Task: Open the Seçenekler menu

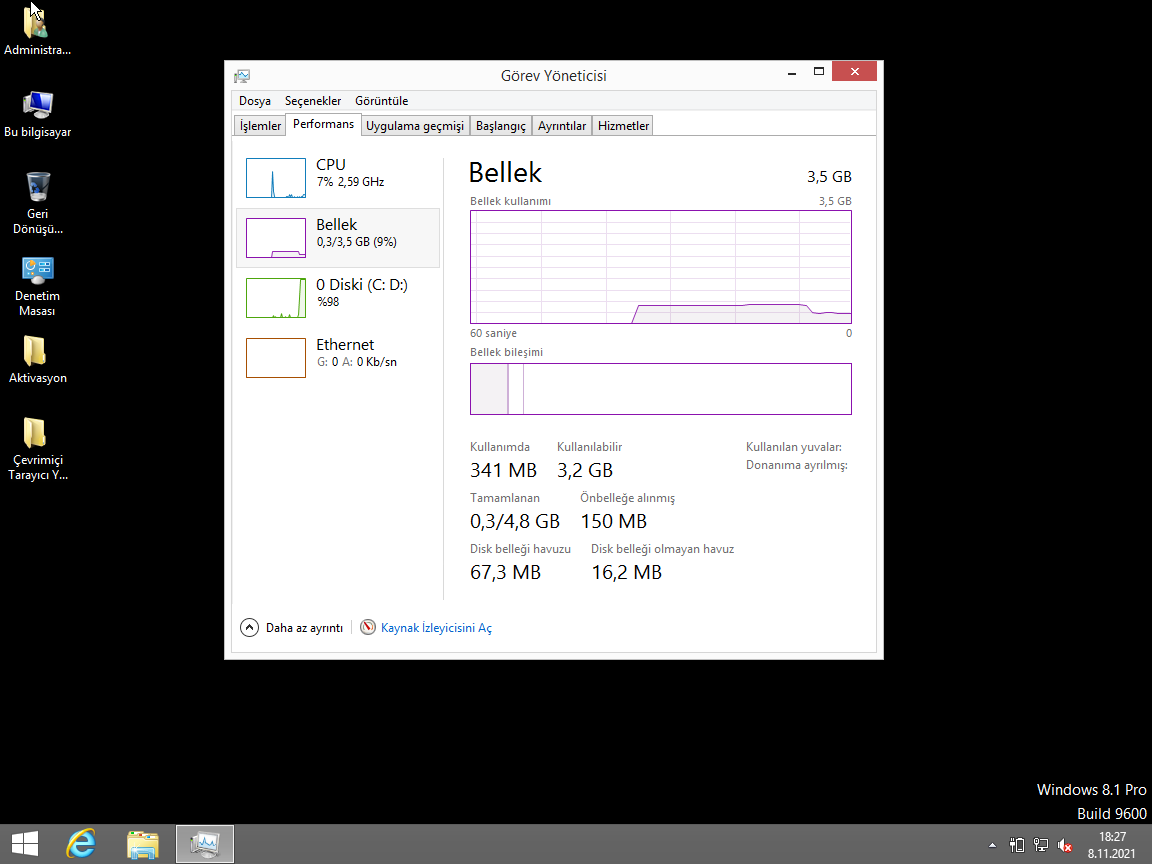Action: pyautogui.click(x=313, y=101)
